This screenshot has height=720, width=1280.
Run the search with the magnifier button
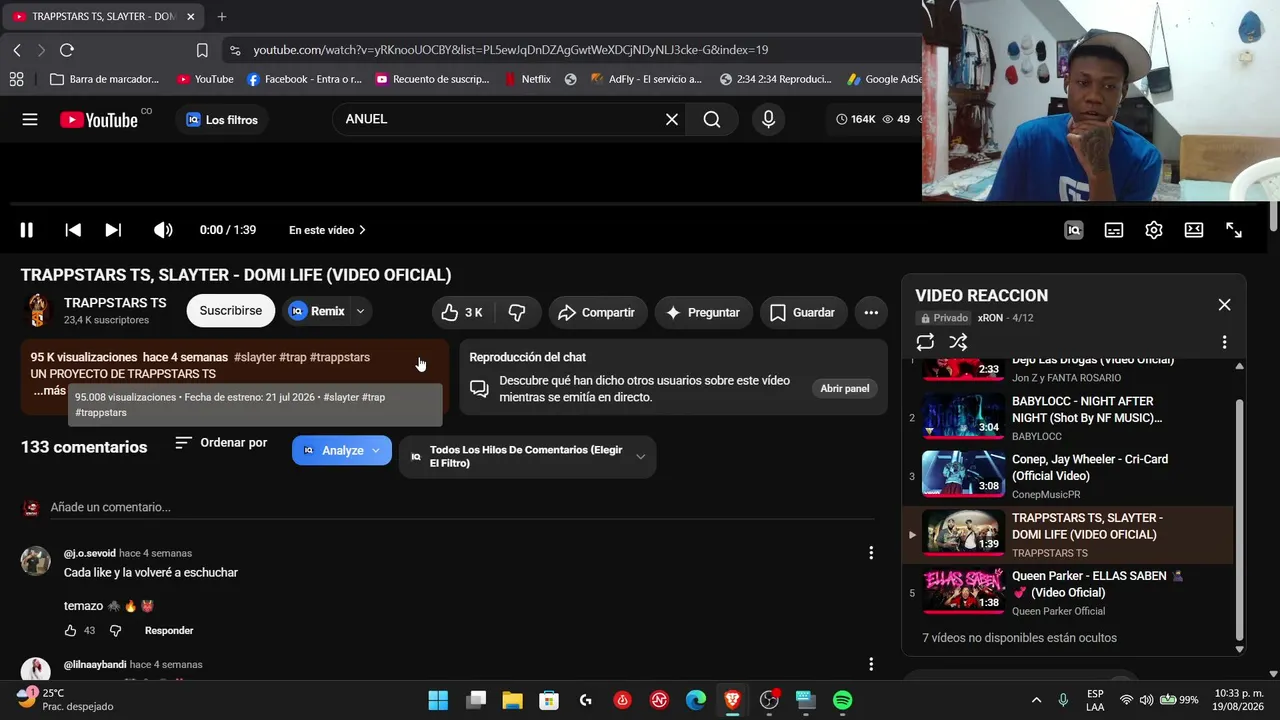coord(711,119)
